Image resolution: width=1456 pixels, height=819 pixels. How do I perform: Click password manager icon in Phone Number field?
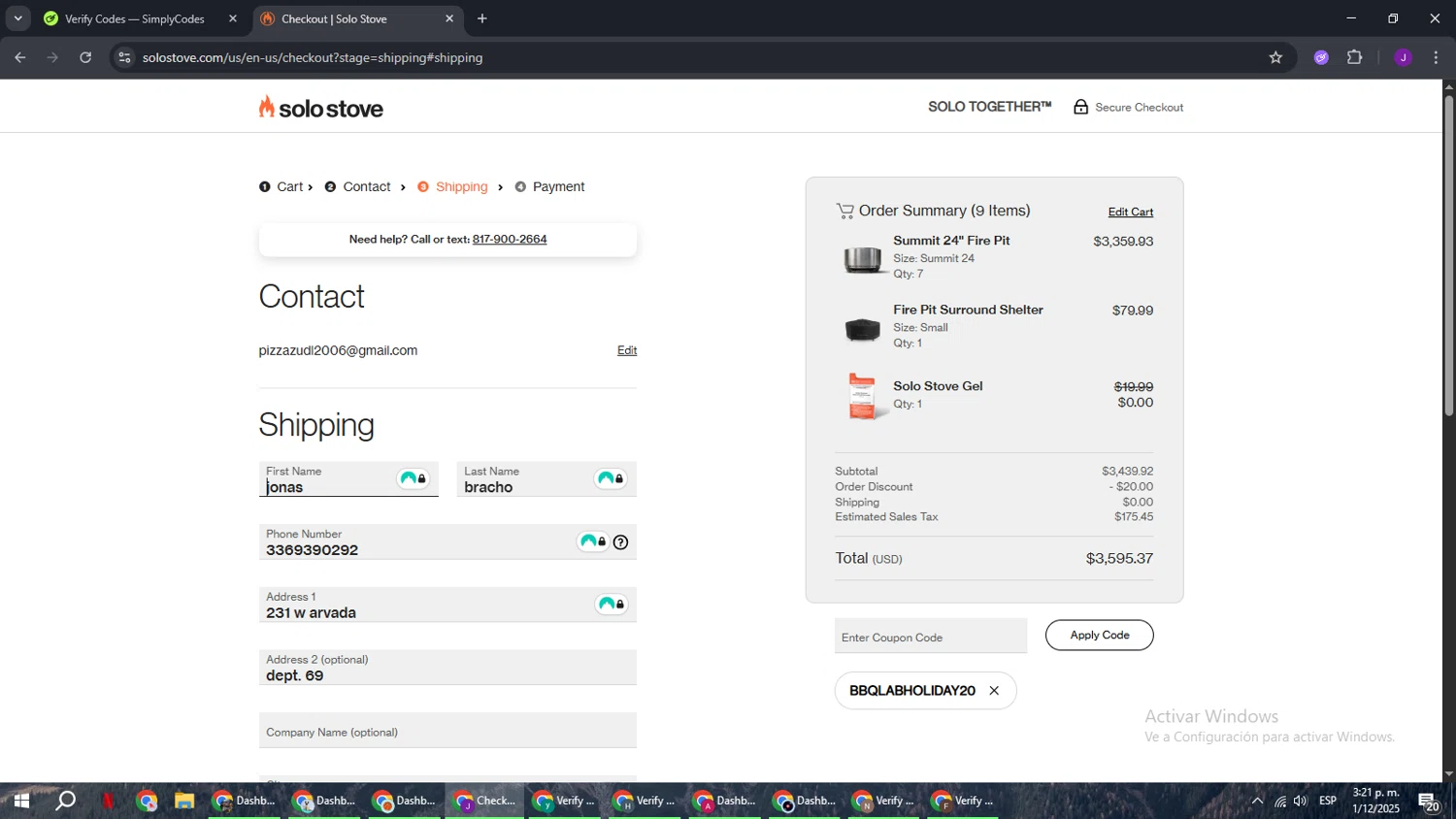coord(592,541)
